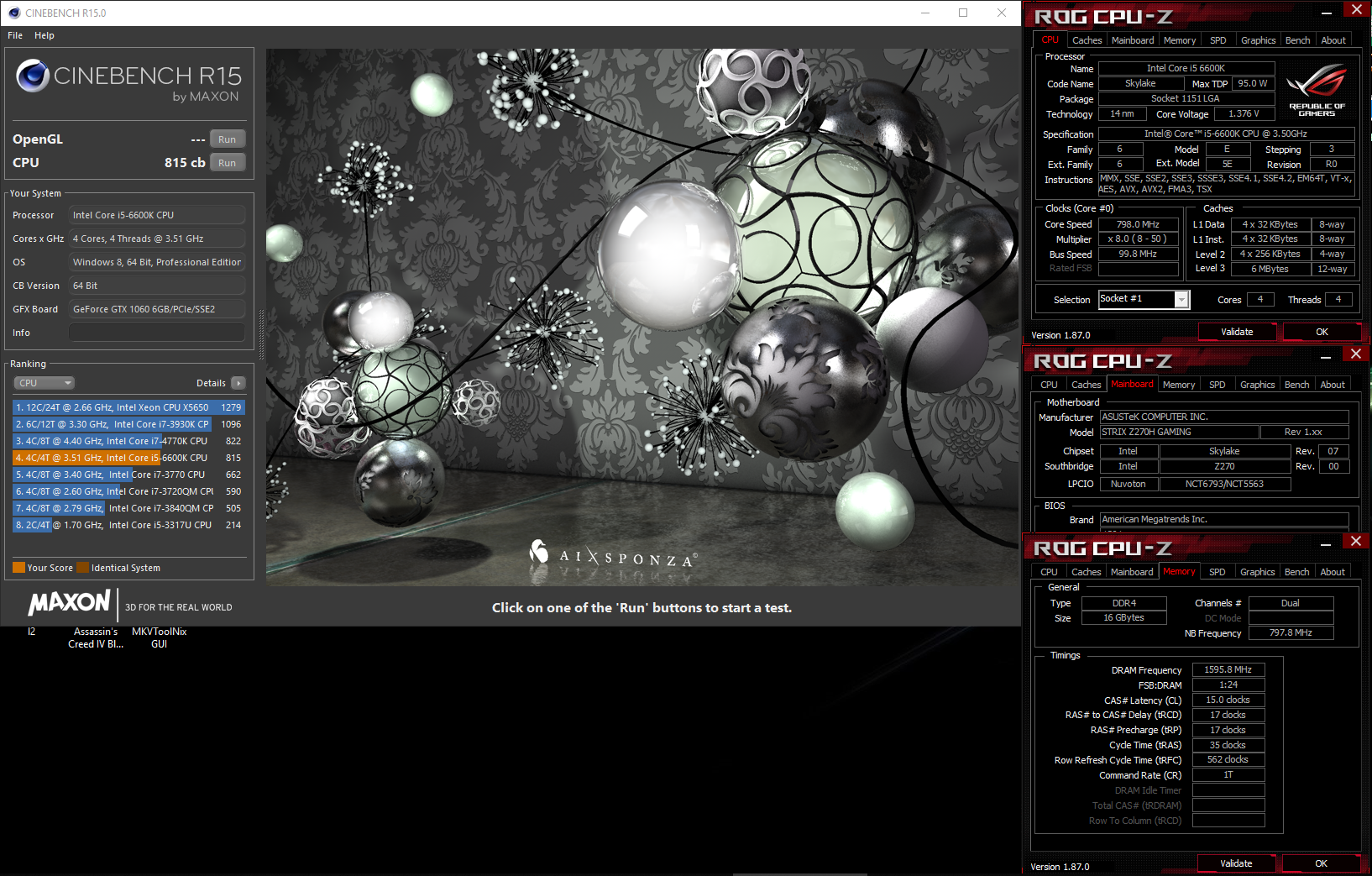Click the Cinebench R15 sphere logo
The width and height of the screenshot is (1372, 876).
(33, 76)
